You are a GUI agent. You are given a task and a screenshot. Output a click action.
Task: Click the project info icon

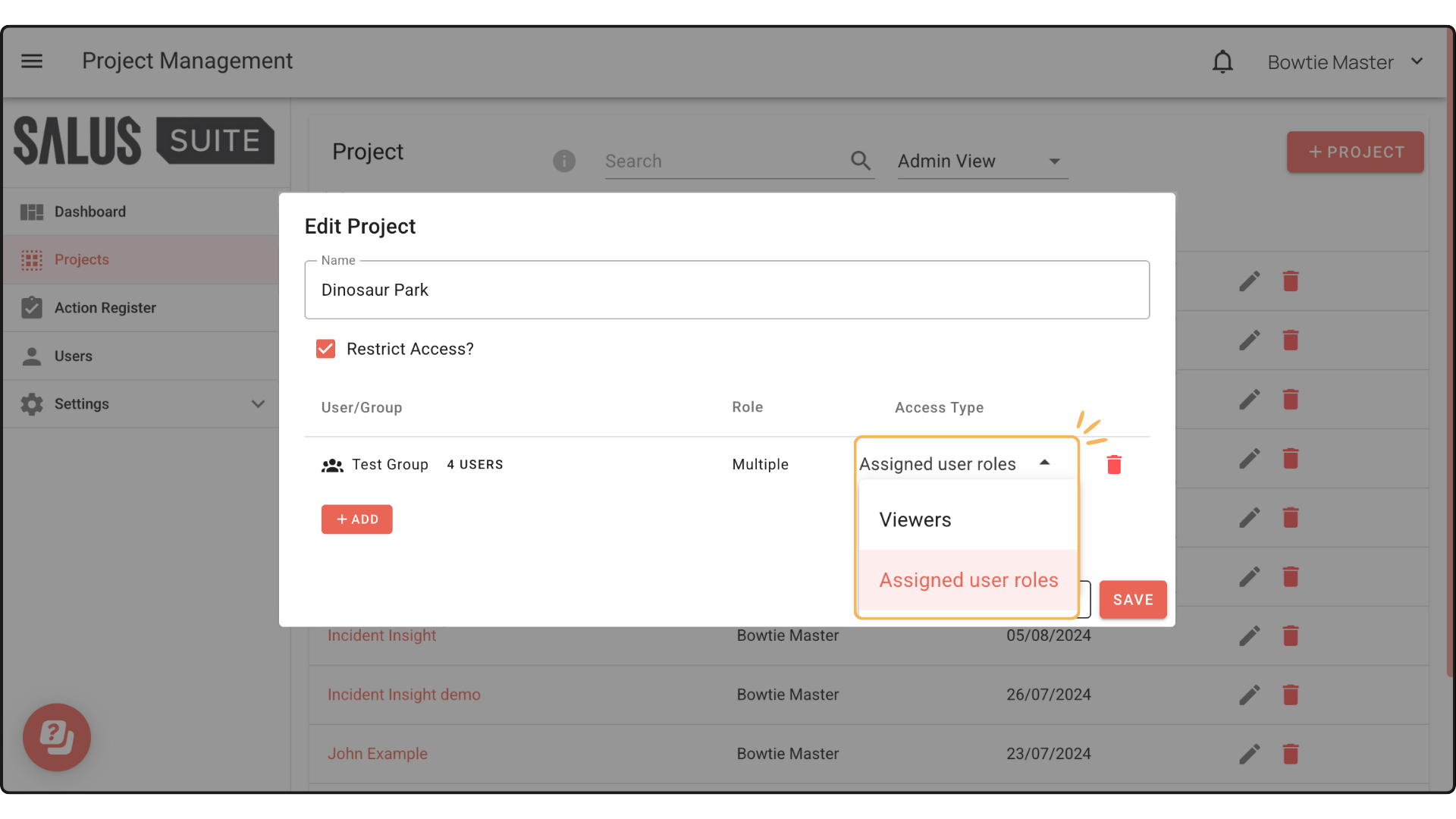pos(563,161)
